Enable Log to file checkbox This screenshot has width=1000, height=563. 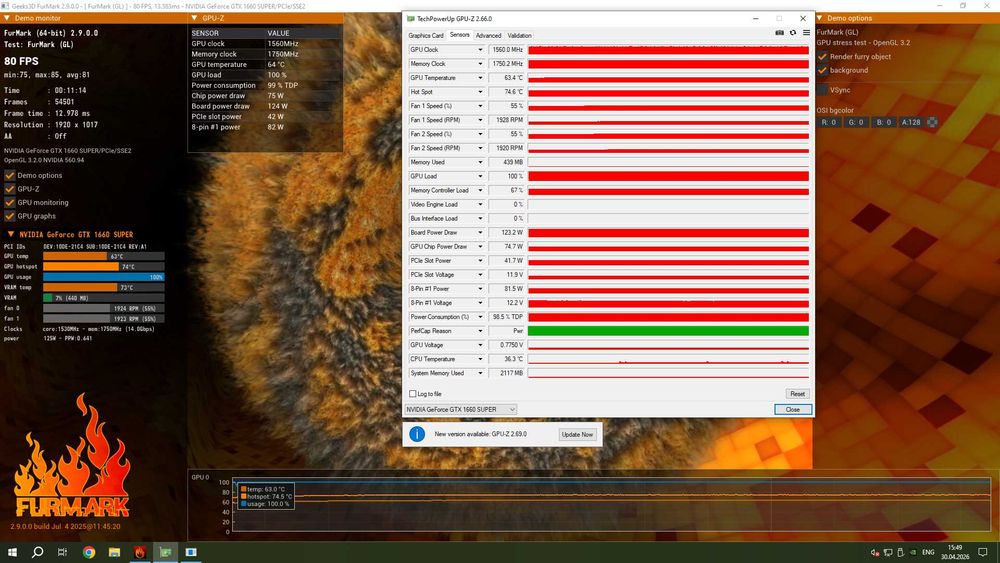pyautogui.click(x=413, y=394)
